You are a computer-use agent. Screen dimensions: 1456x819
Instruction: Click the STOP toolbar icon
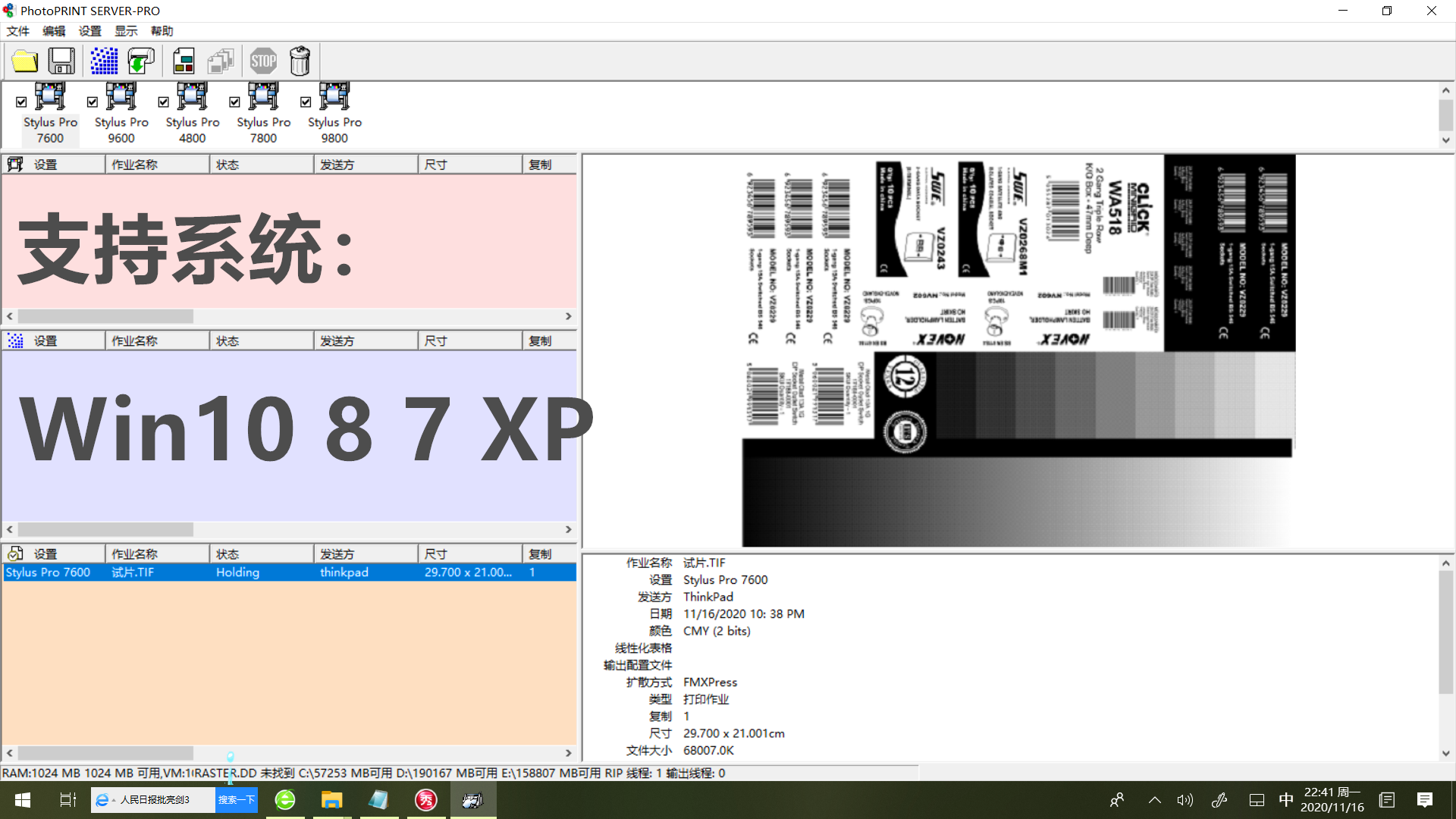pyautogui.click(x=263, y=61)
